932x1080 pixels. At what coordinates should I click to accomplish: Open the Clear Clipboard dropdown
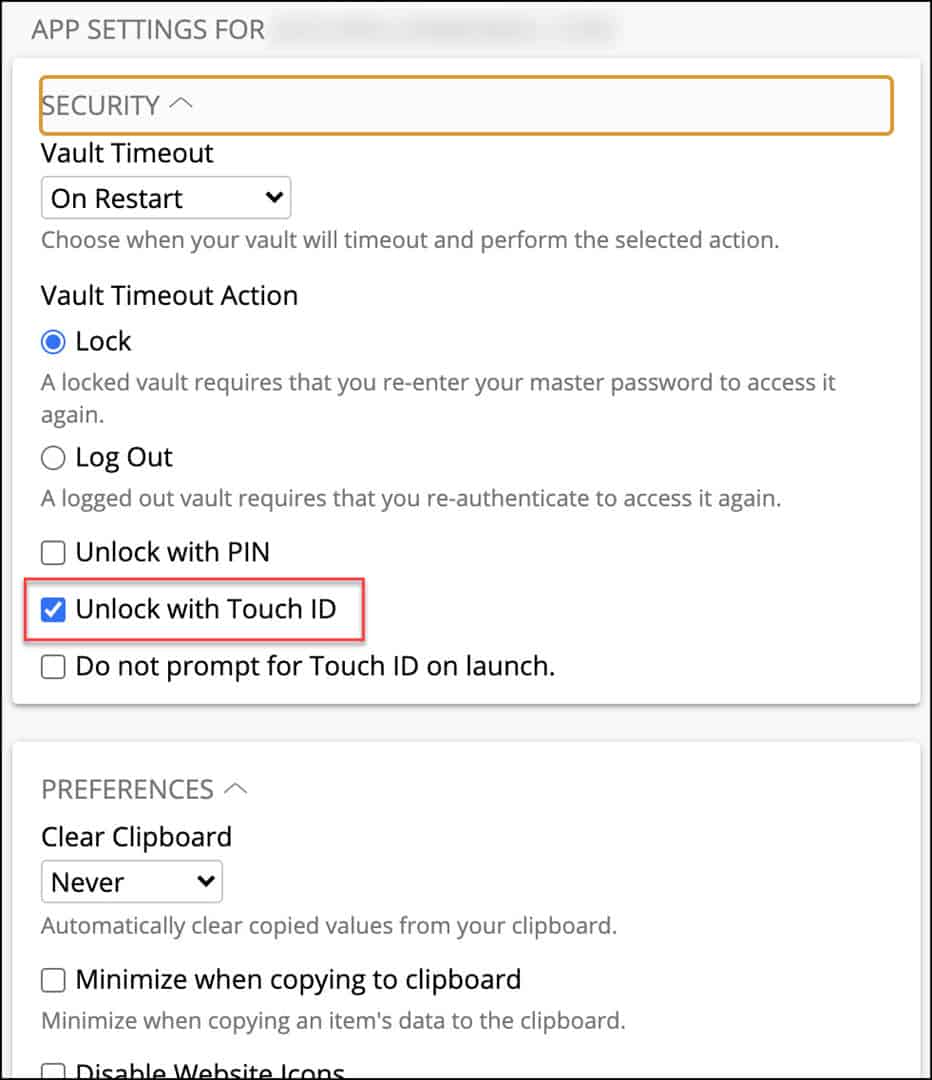click(x=131, y=882)
